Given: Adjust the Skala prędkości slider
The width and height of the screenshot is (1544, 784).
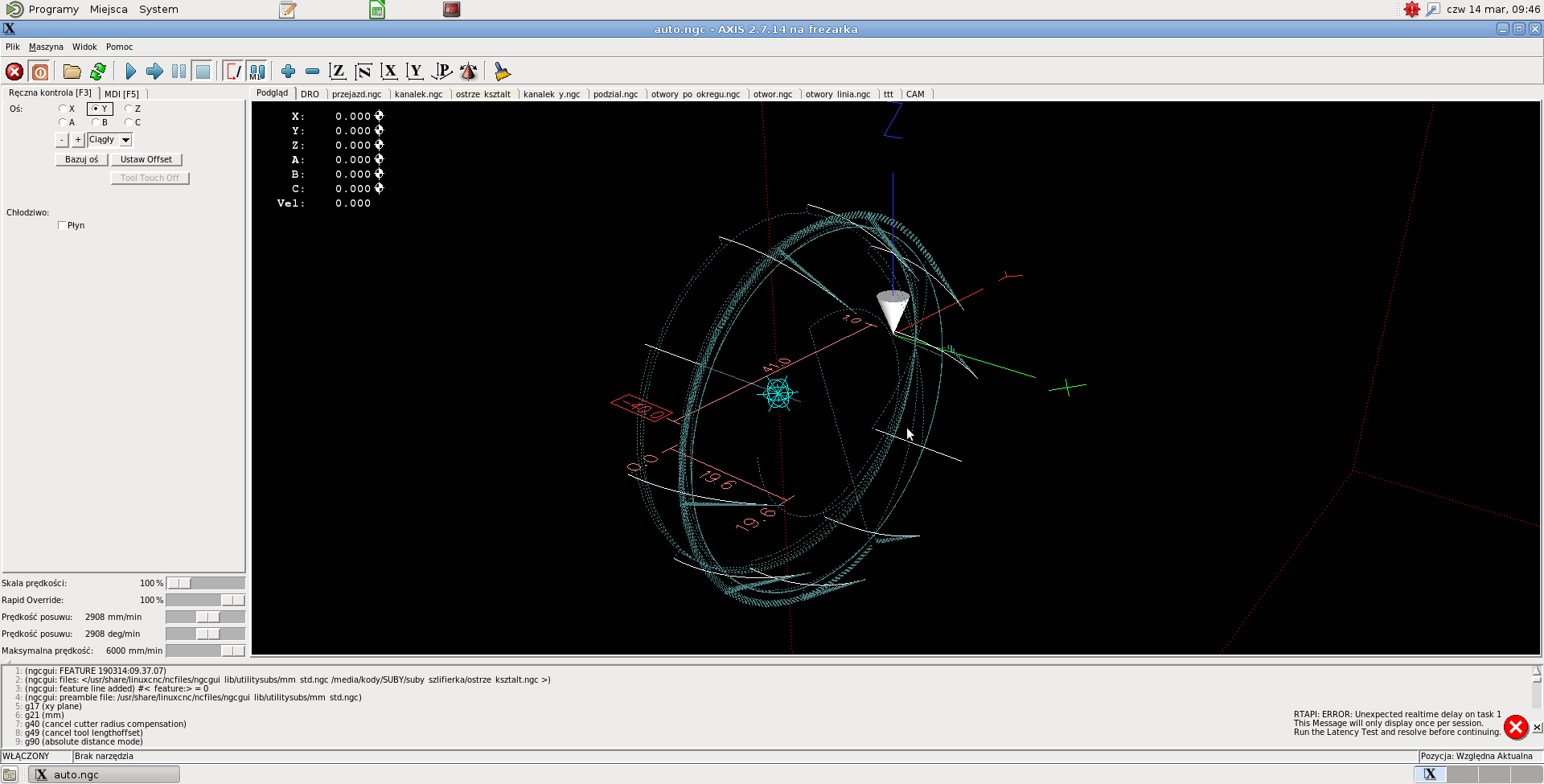Looking at the screenshot, I should pyautogui.click(x=205, y=583).
